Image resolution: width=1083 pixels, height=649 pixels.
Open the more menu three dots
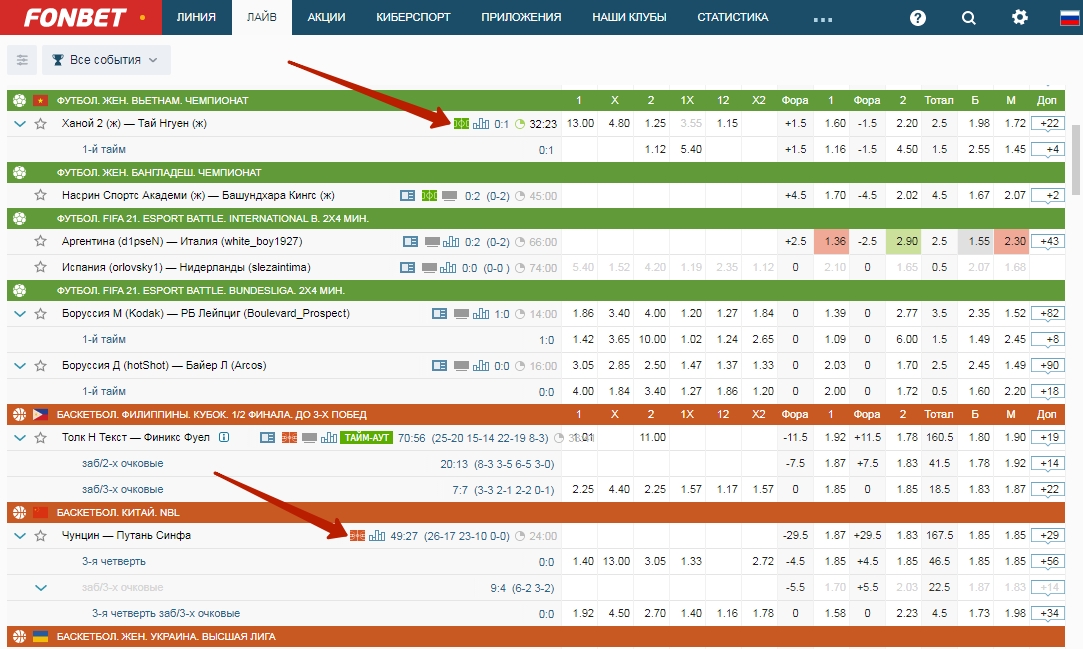[823, 19]
